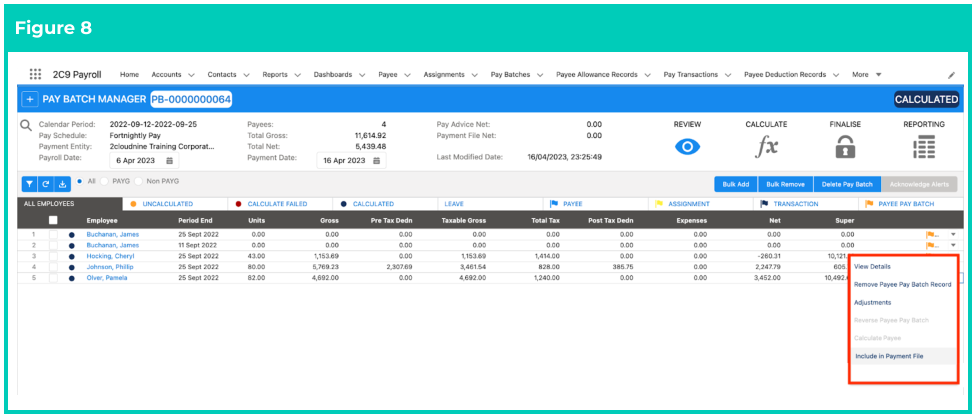Click the refresh icon button

click(46, 184)
